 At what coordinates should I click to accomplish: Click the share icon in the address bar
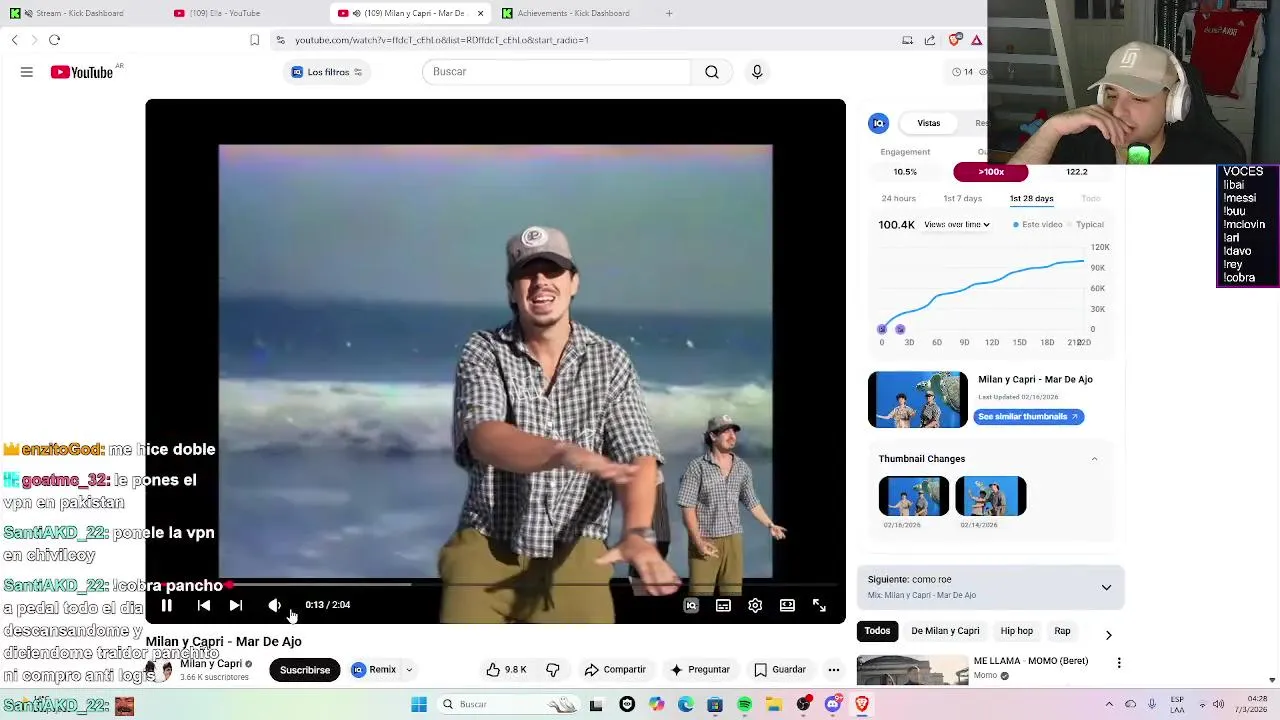tap(930, 40)
